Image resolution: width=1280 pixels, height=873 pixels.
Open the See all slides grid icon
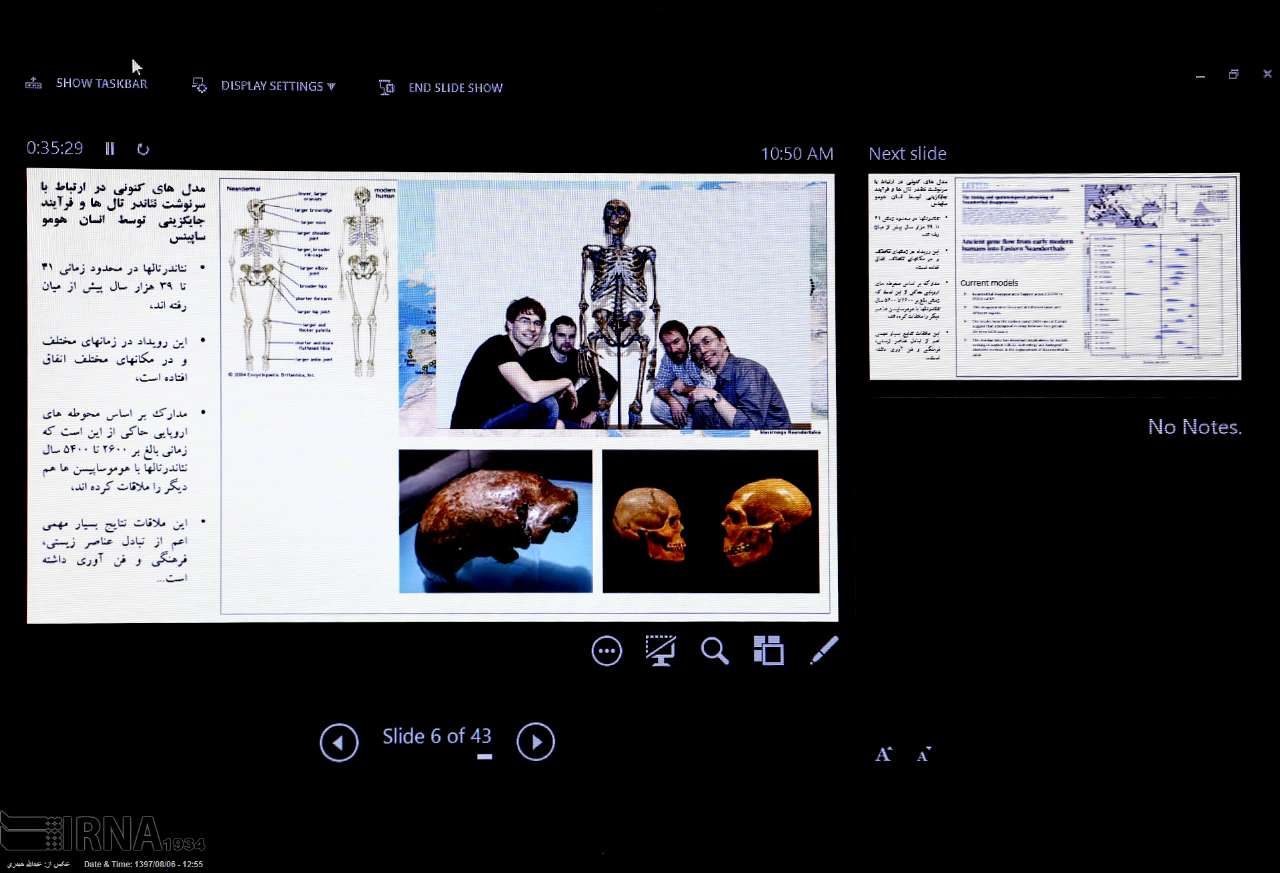pos(768,651)
